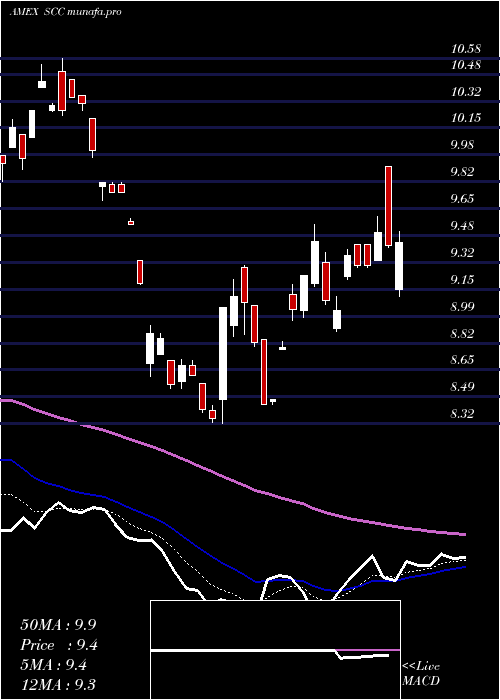
Task: Click inside the MACD indicator box
Action: pos(275,650)
